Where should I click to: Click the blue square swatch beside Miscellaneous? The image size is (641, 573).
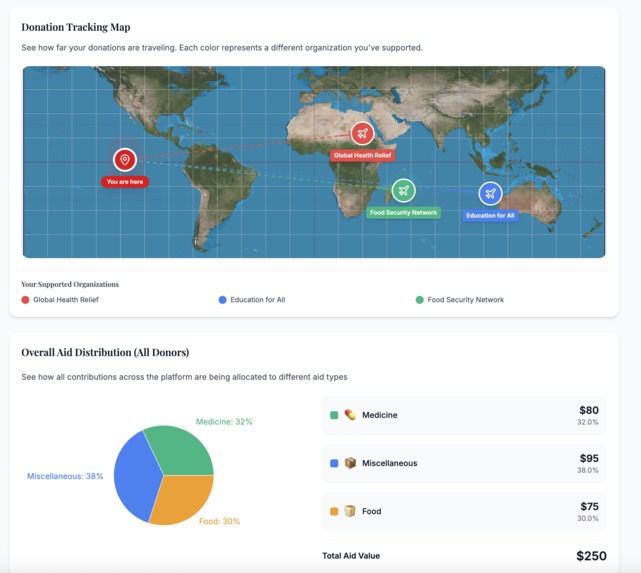coord(334,463)
